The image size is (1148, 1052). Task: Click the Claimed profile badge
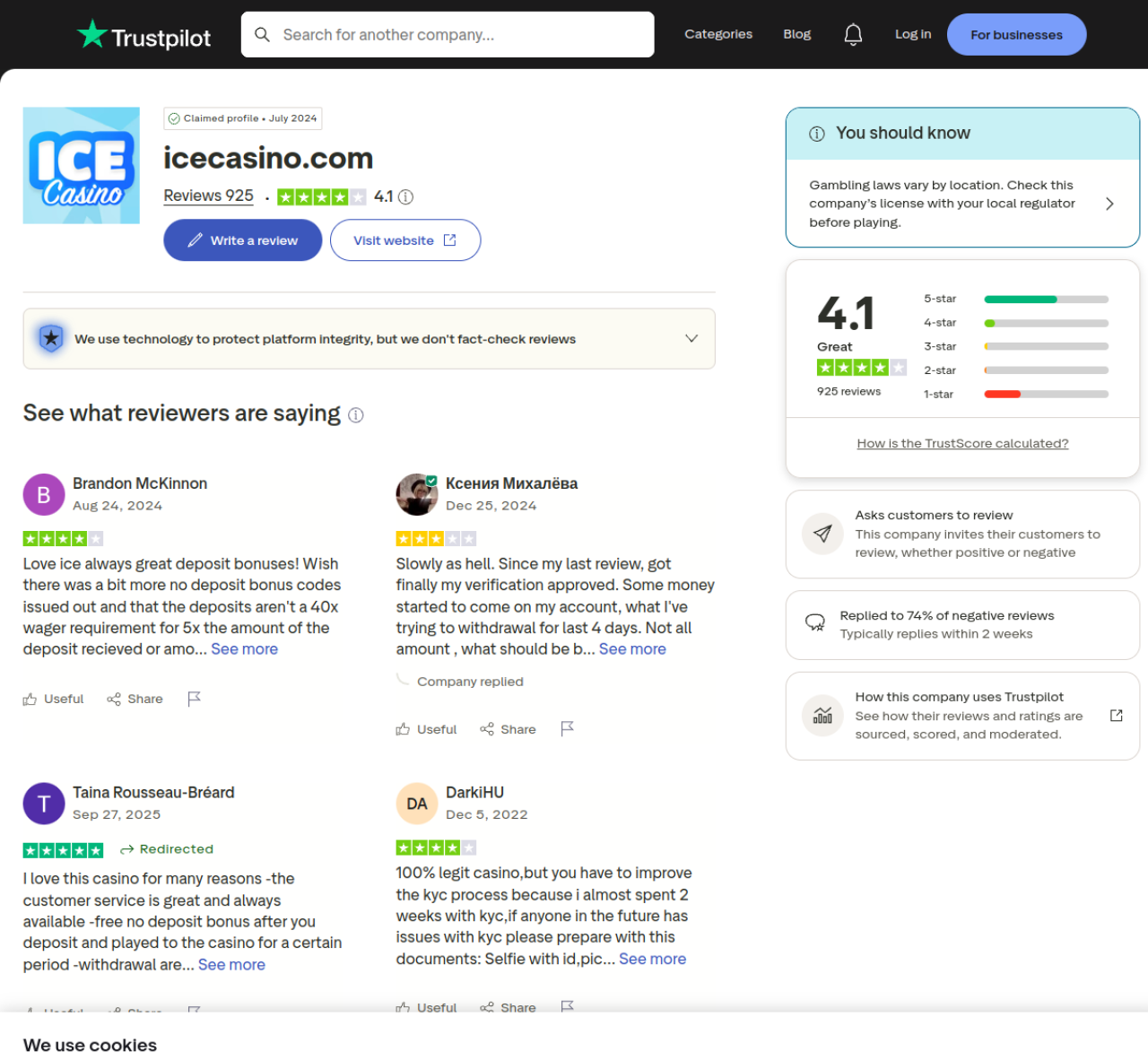pyautogui.click(x=243, y=118)
